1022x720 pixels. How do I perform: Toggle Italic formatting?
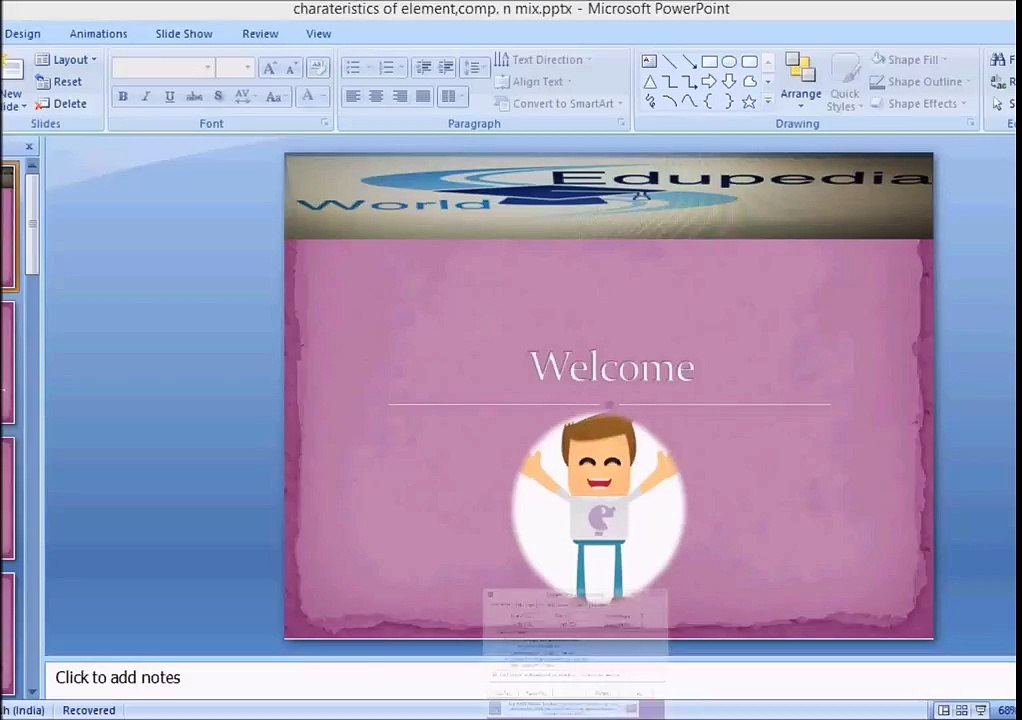[x=146, y=96]
